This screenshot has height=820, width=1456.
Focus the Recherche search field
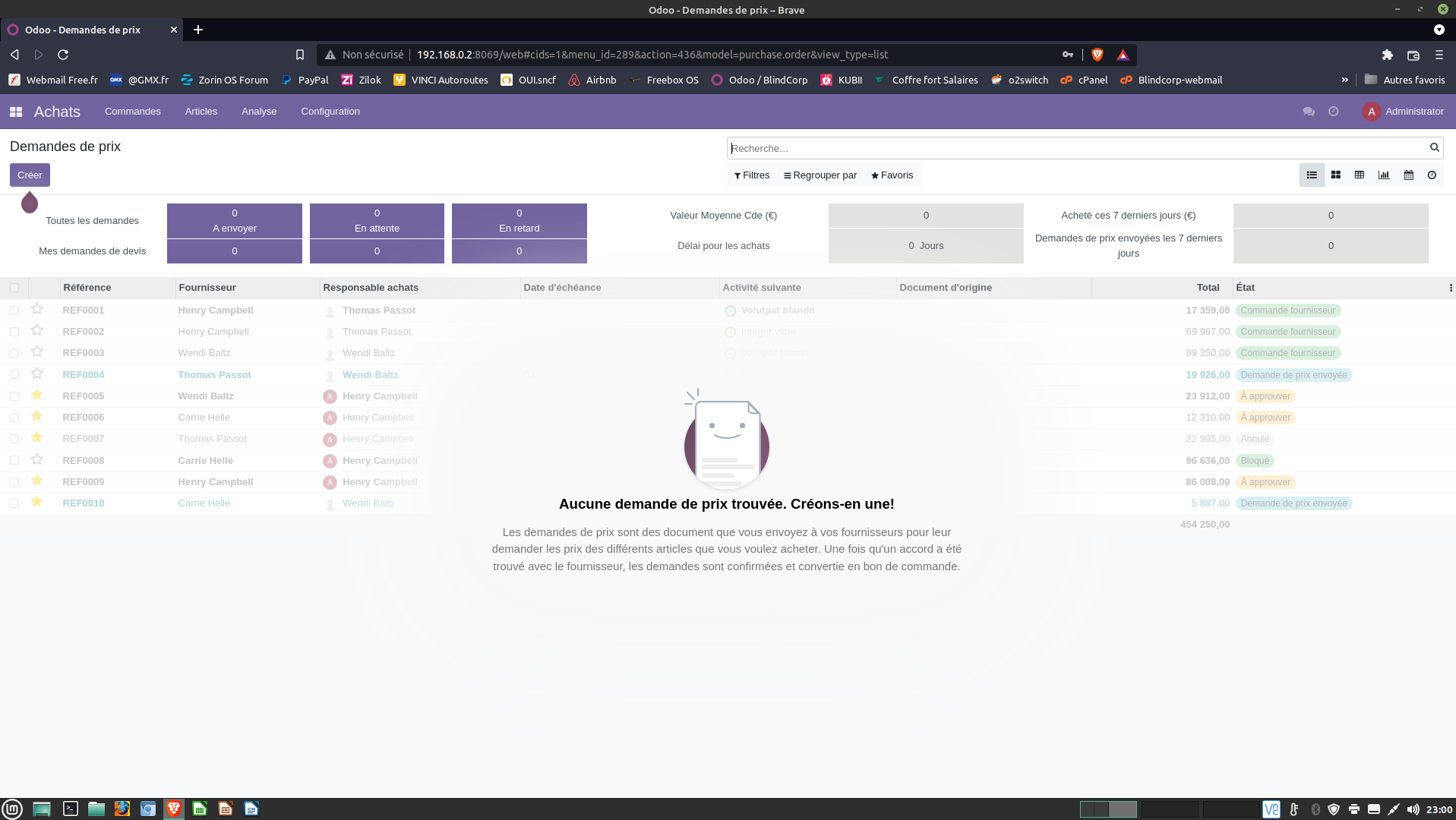point(1076,149)
